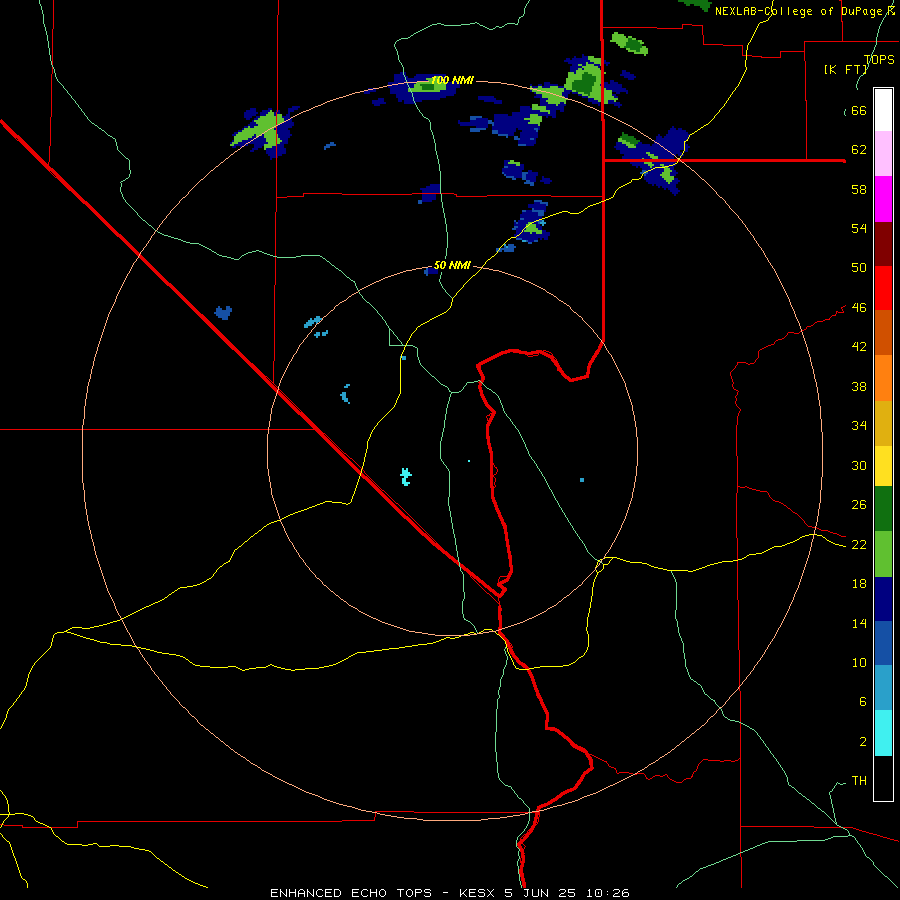
Task: Click the bright yellow legend swatch
Action: 883,466
